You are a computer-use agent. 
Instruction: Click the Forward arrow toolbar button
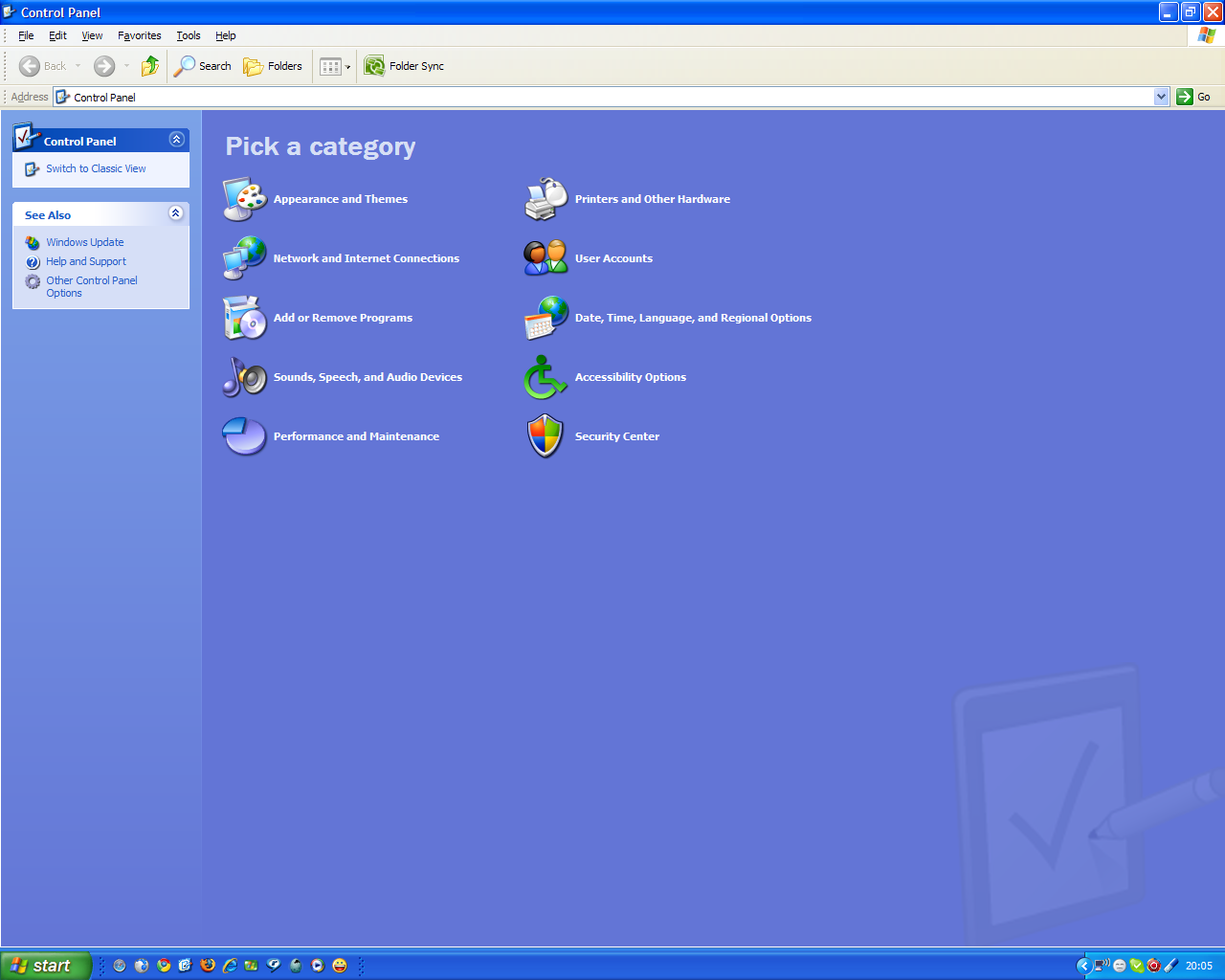[104, 66]
